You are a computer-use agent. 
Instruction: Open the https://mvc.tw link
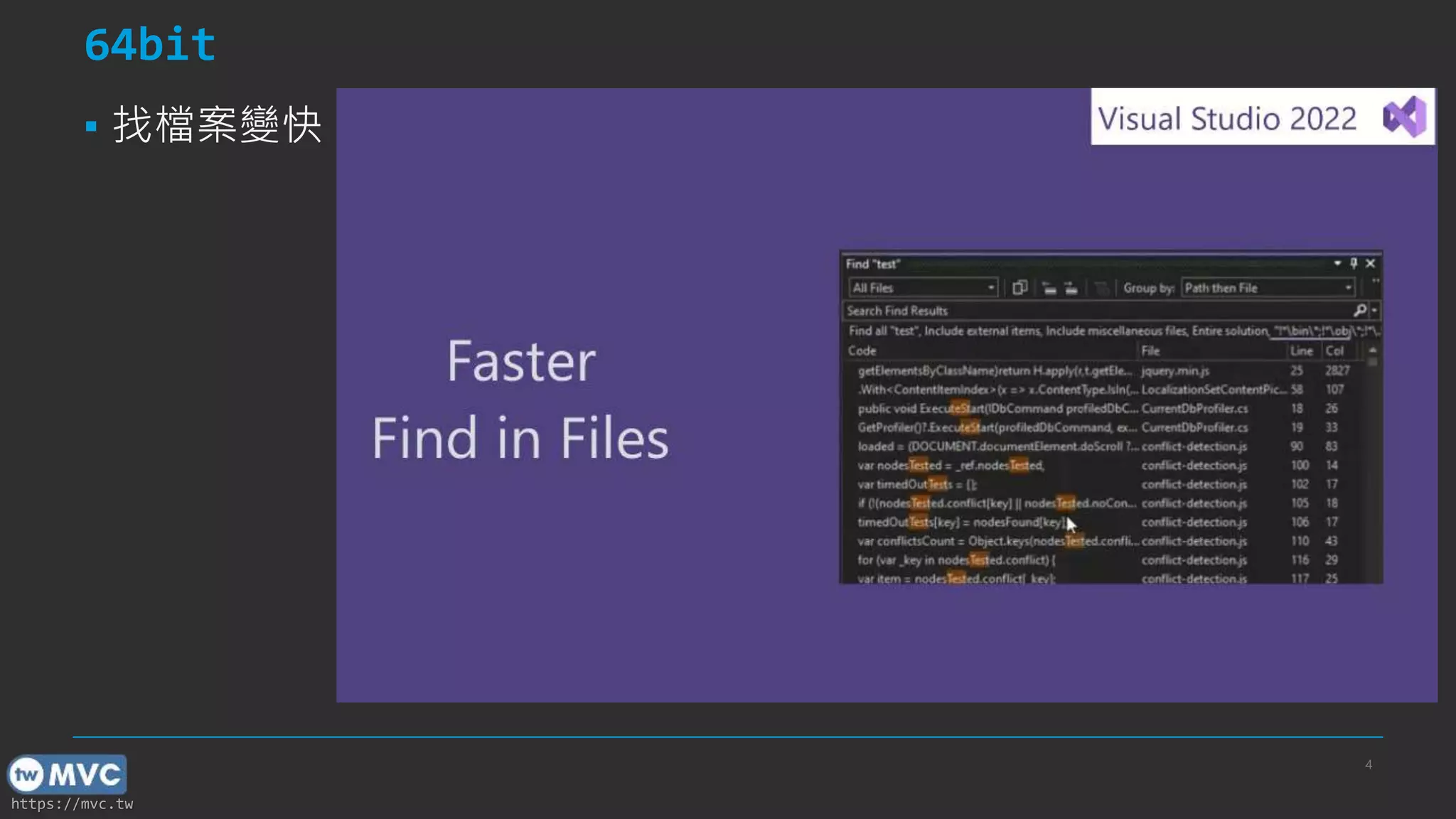(72, 804)
